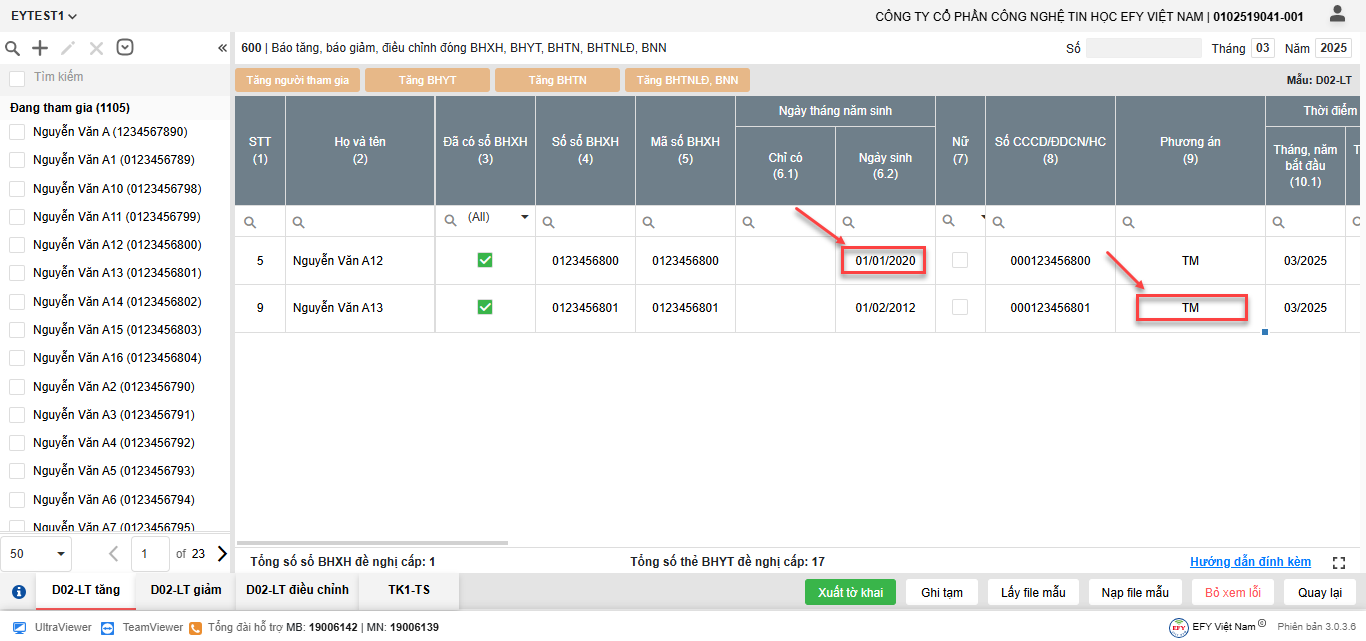
Task: Click the plus icon to add employee
Action: point(40,48)
